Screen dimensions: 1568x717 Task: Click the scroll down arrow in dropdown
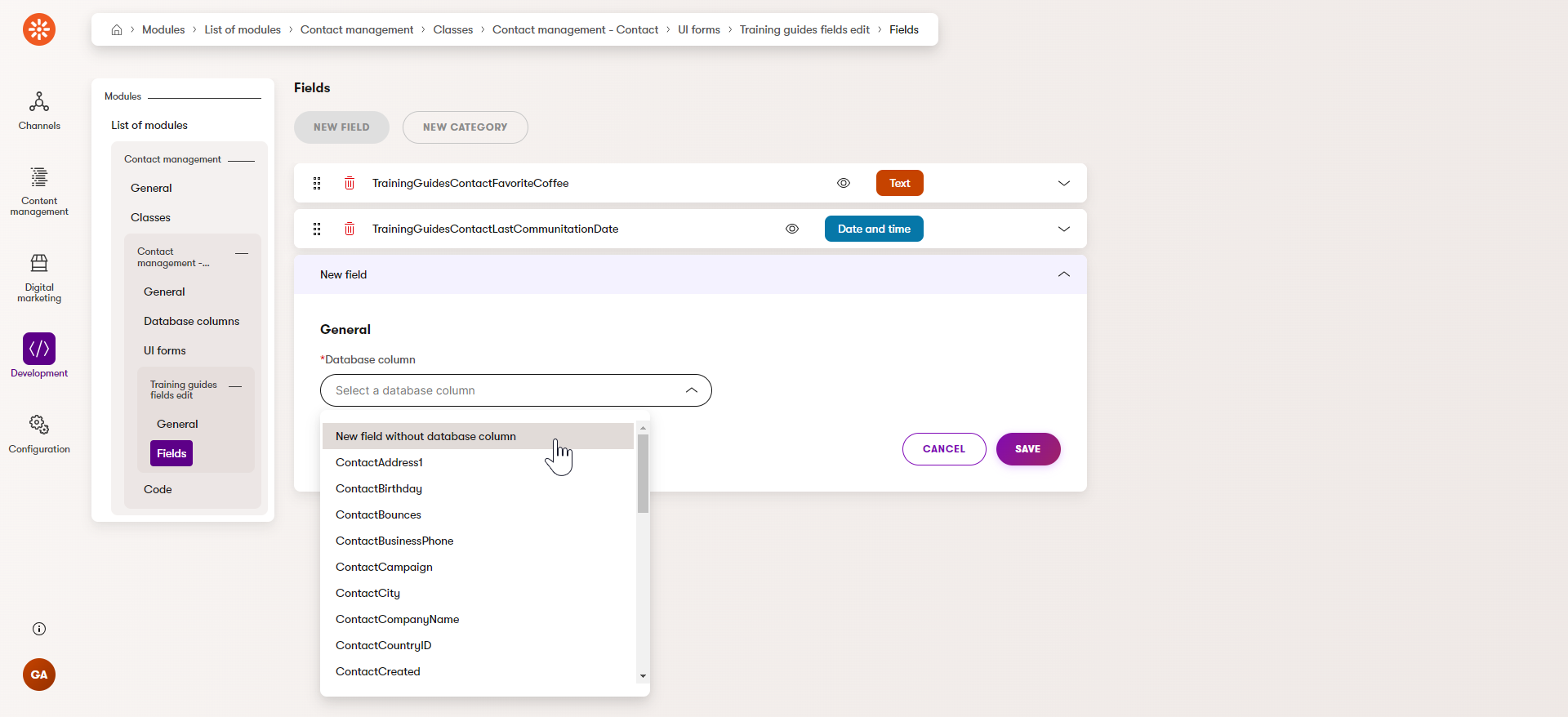click(x=643, y=676)
